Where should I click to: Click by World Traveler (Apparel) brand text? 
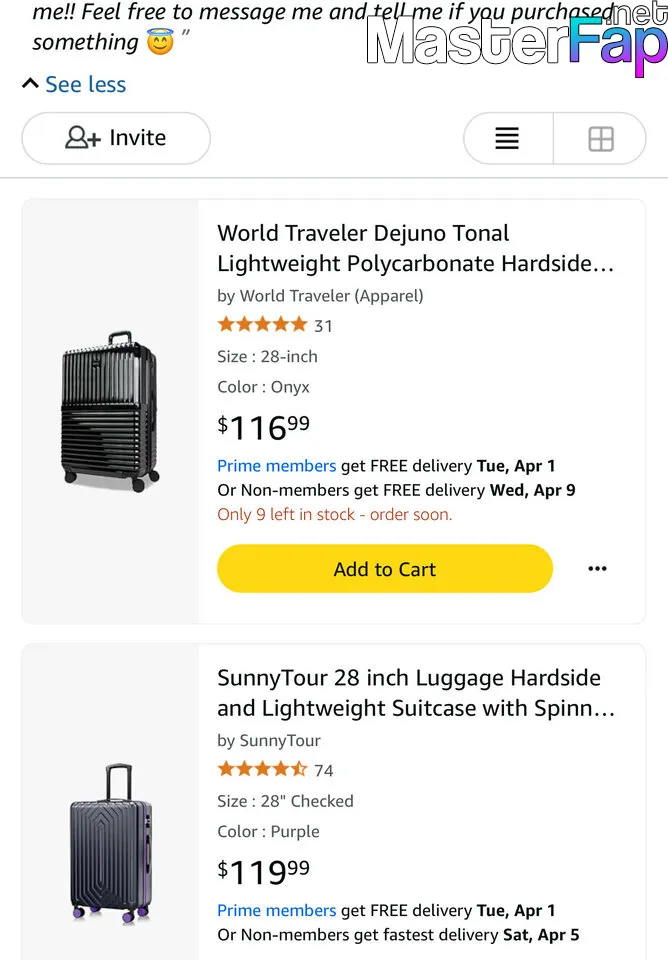pos(320,295)
